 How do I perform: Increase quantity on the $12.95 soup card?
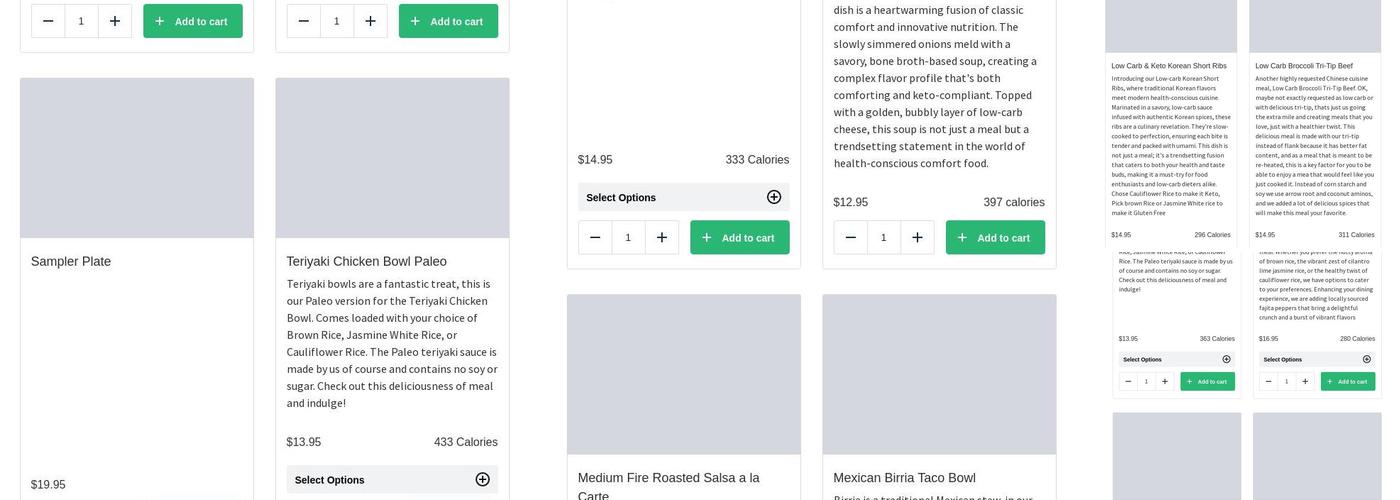pyautogui.click(x=917, y=238)
